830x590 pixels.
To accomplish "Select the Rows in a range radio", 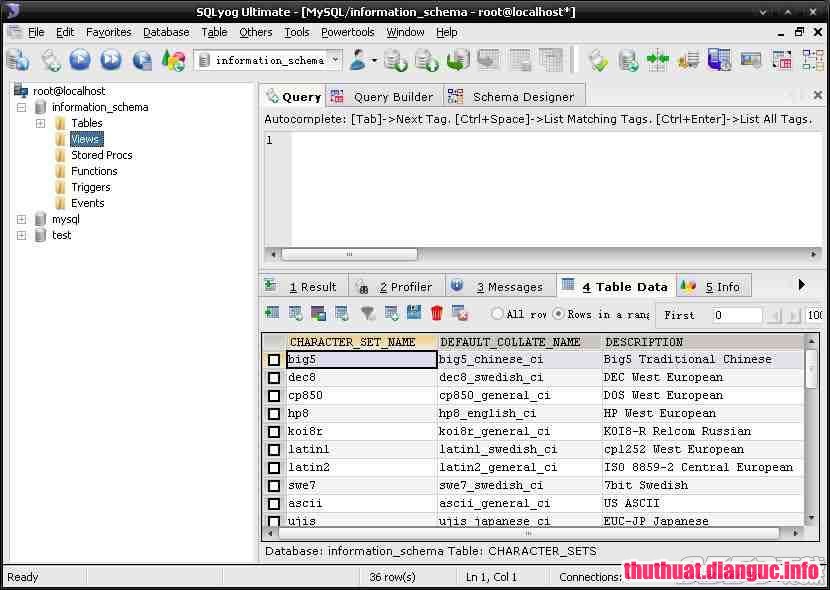I will 558,314.
